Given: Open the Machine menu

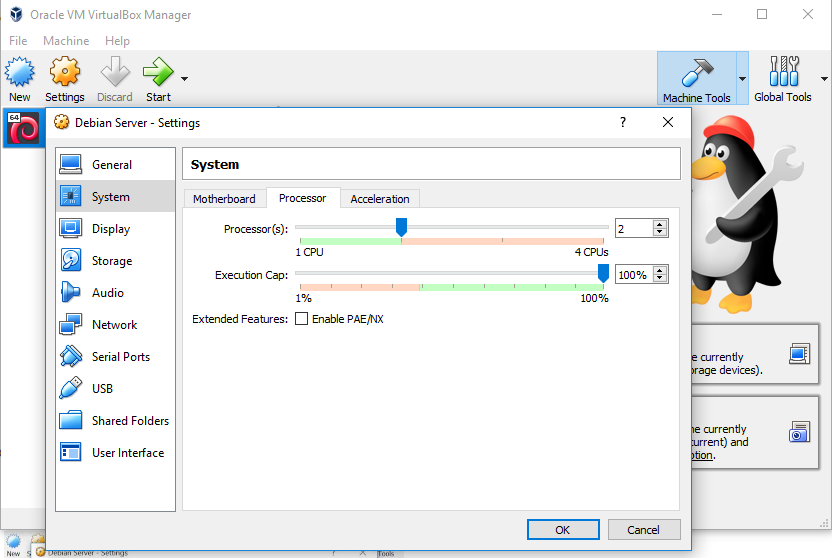Looking at the screenshot, I should (66, 41).
